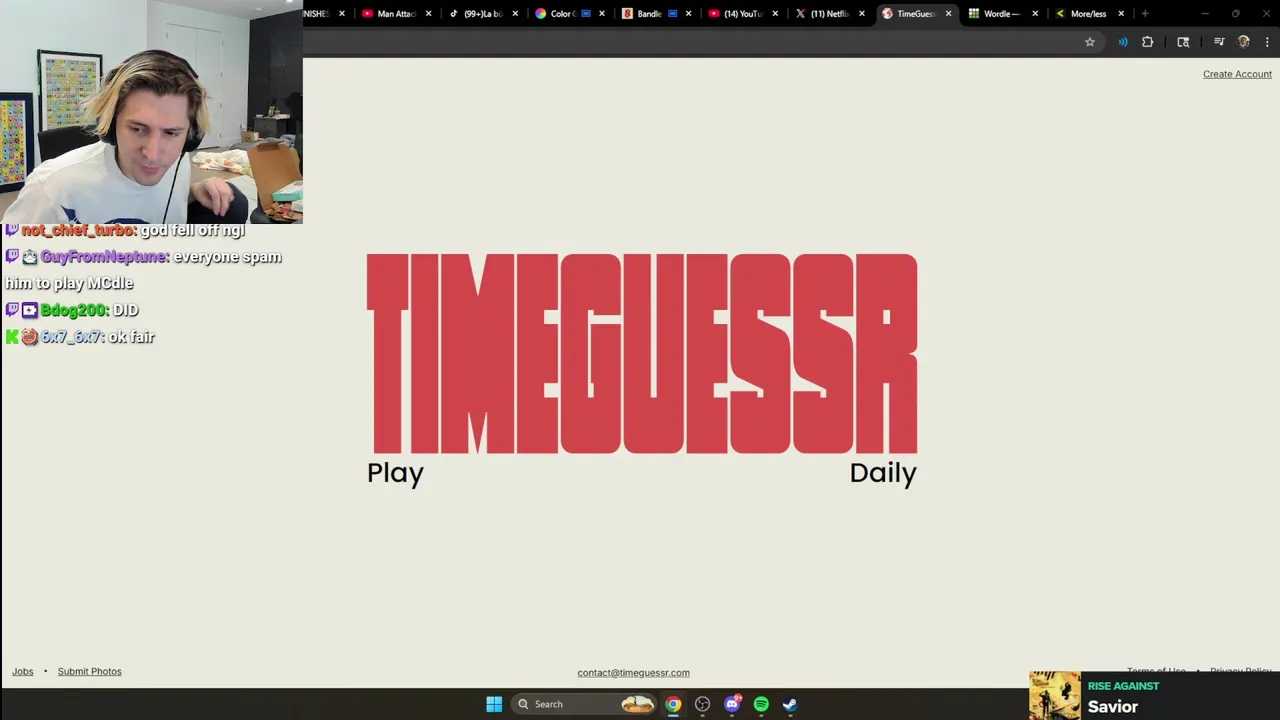Close the TimeGuessr tab

click(x=948, y=14)
